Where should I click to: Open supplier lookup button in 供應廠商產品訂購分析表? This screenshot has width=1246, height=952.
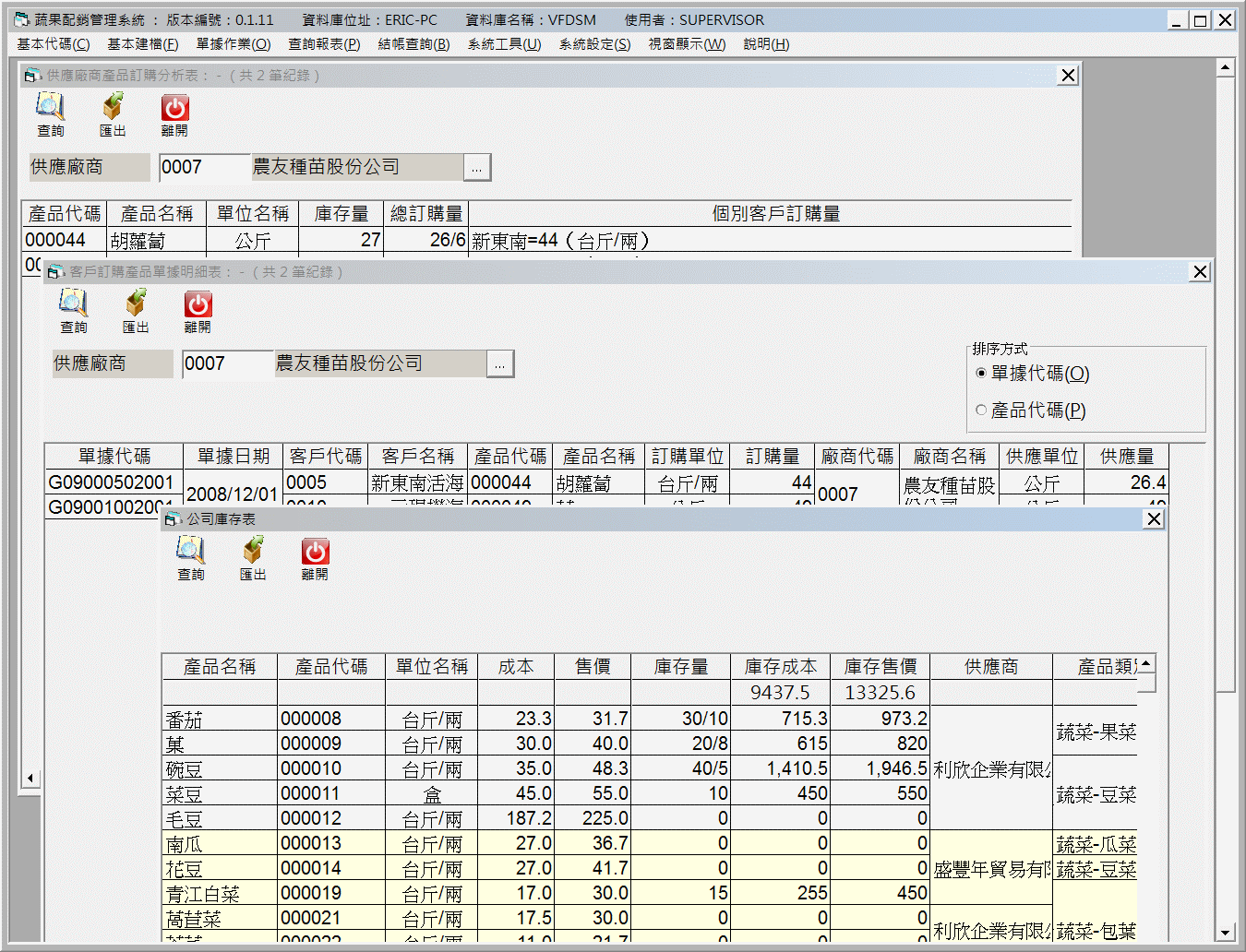[476, 167]
